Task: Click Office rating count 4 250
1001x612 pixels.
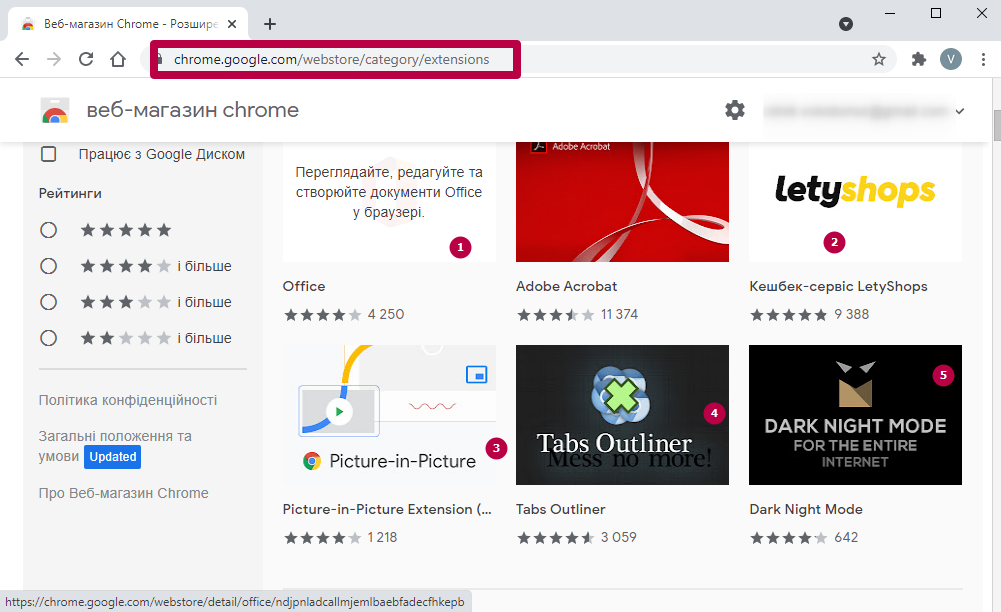Action: [386, 315]
